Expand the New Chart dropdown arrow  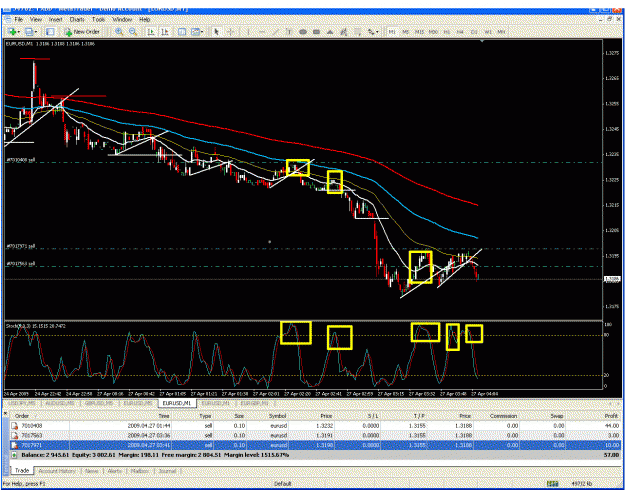19,31
